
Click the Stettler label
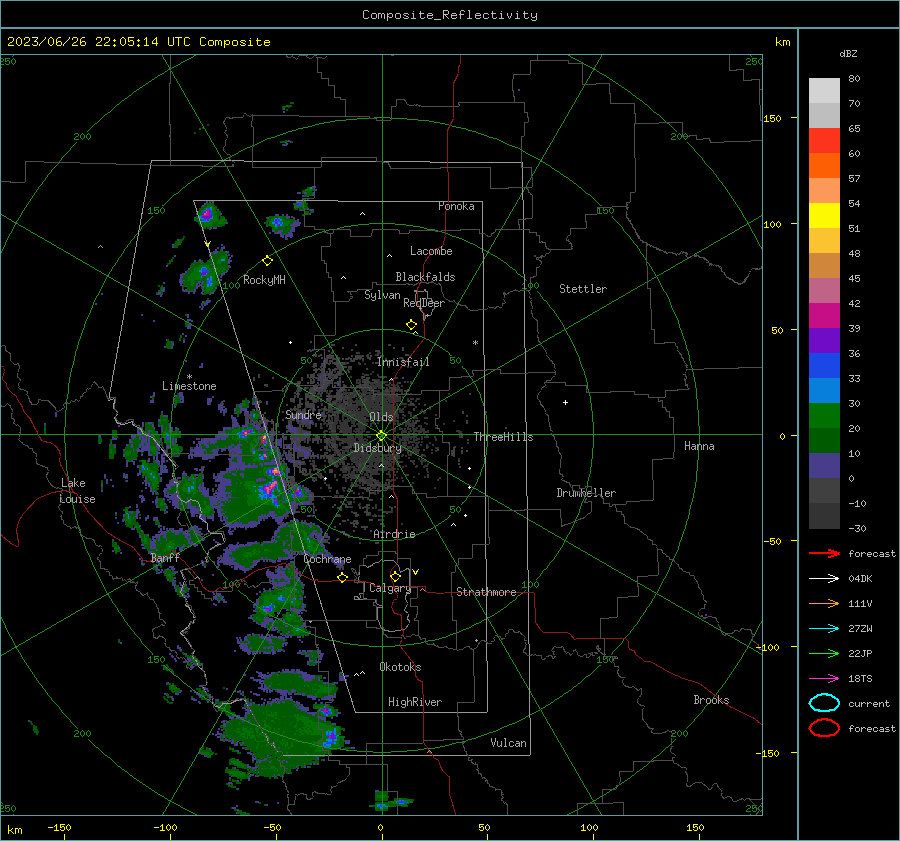[583, 289]
